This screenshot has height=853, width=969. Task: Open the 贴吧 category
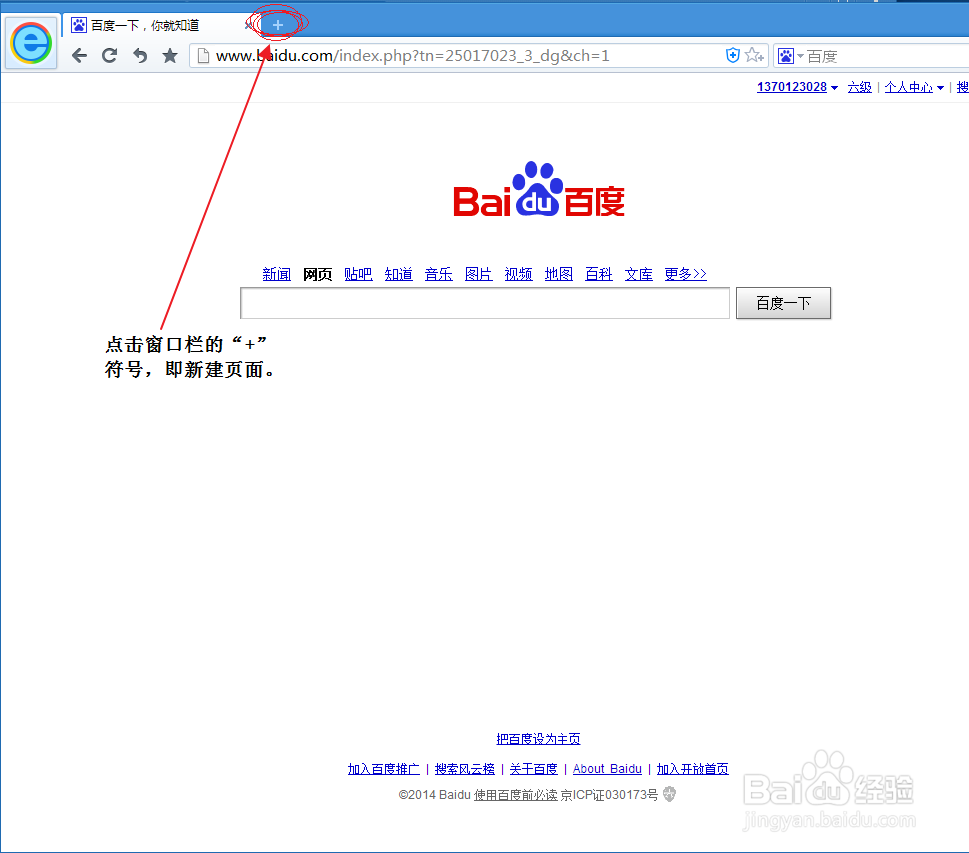358,274
